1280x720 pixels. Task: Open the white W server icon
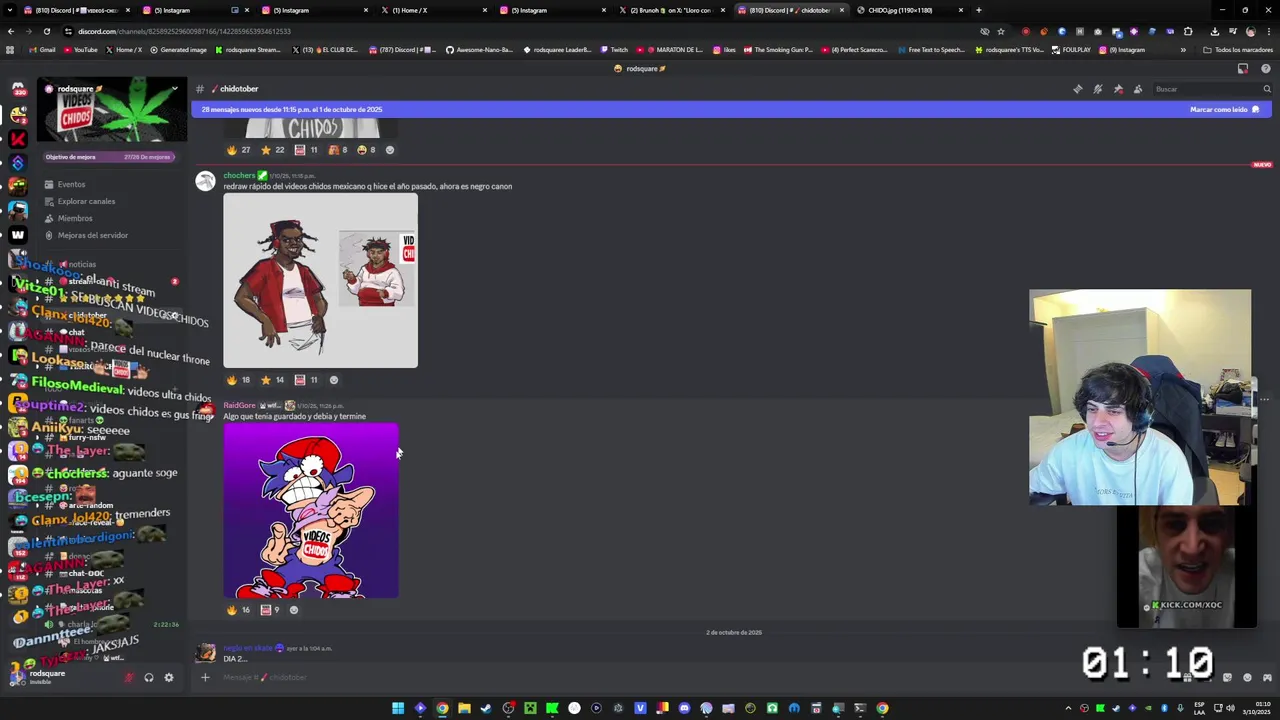coord(18,235)
